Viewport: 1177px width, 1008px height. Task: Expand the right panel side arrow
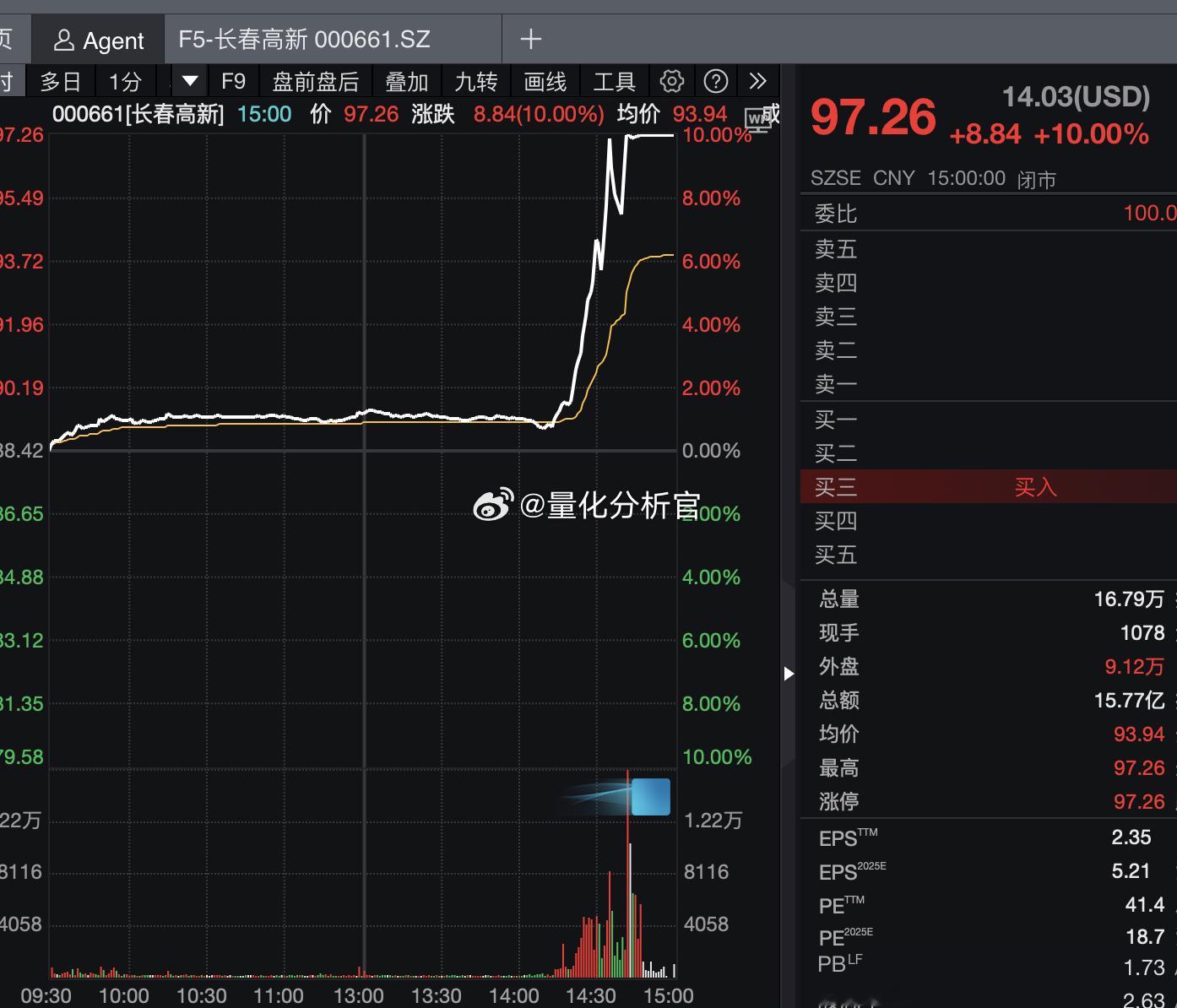pos(789,674)
